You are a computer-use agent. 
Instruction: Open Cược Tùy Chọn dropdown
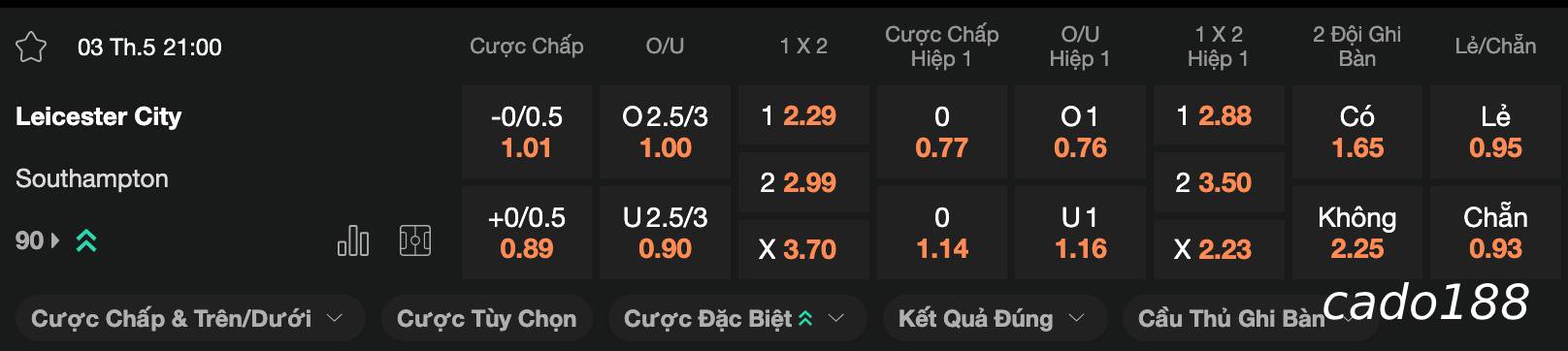point(486,318)
